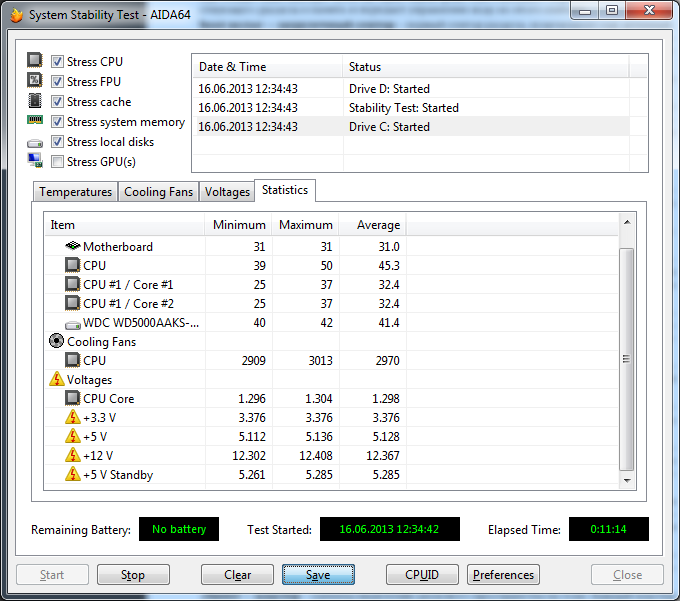This screenshot has height=601, width=680.
Task: Uncheck the Stress FPU checkbox
Action: [57, 82]
